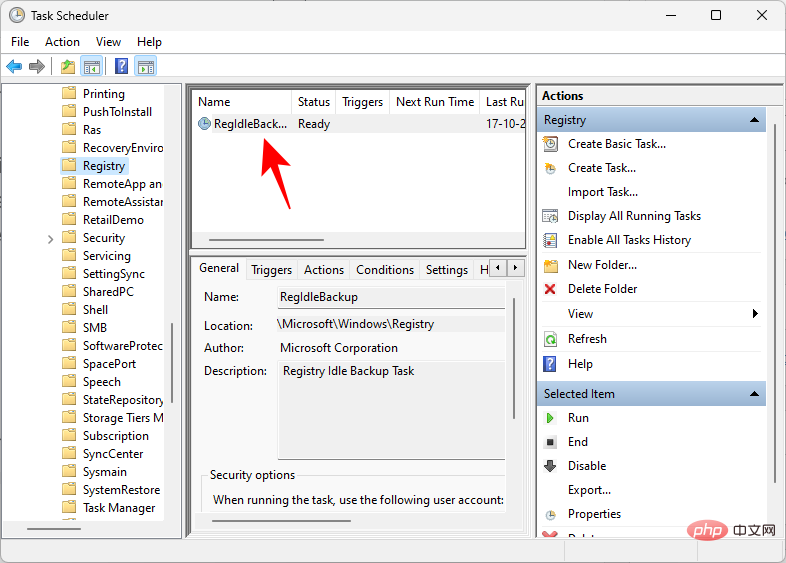The height and width of the screenshot is (563, 786).
Task: Sort by the Status column header
Action: tap(314, 102)
